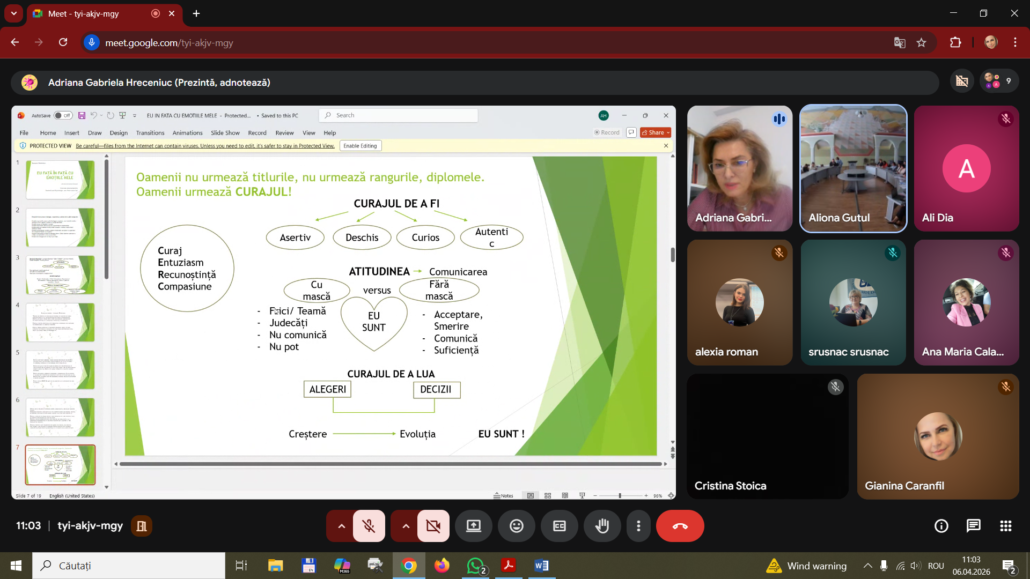
Task: Open more options three-dot menu
Action: pos(638,526)
